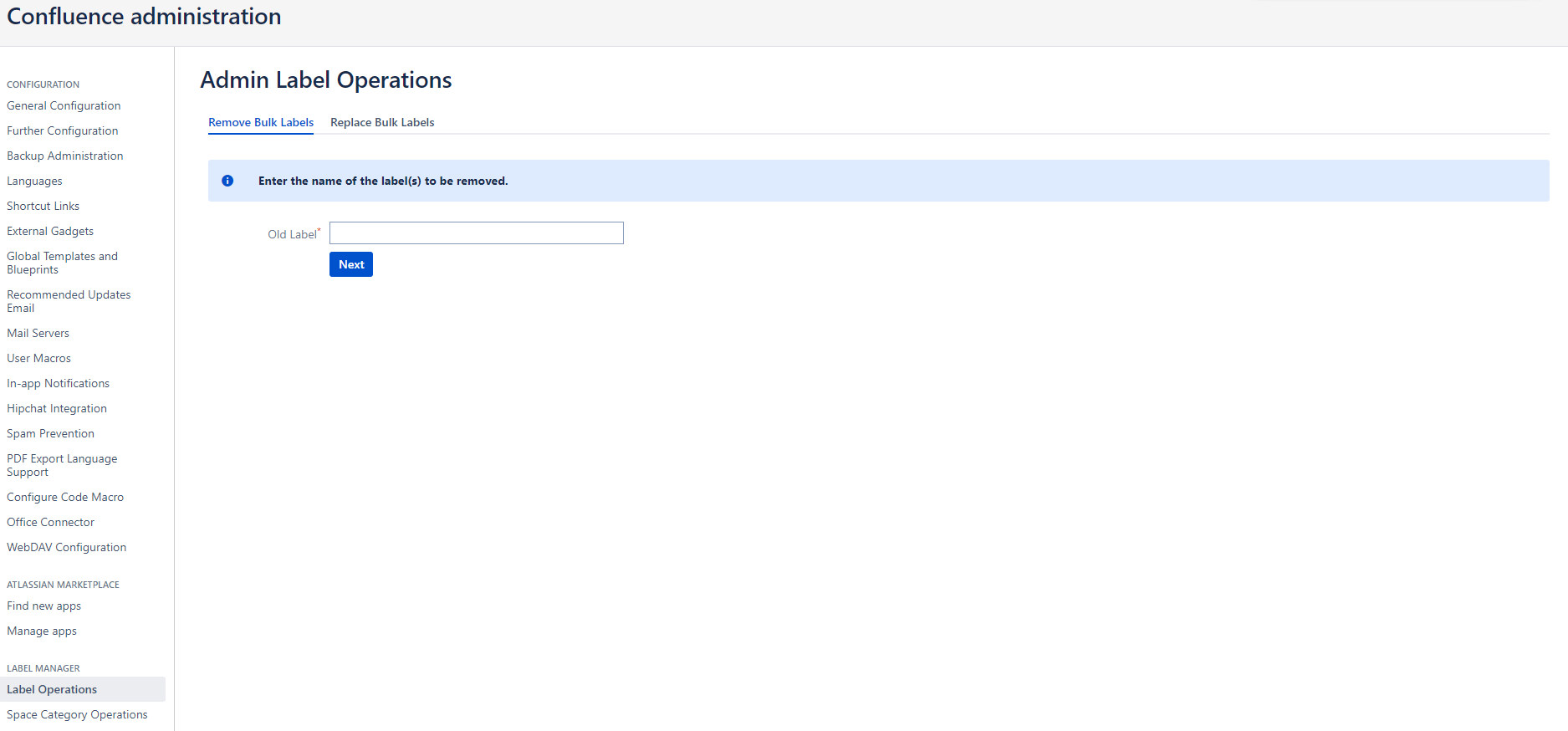Go to Mail Servers
Screen dimensions: 1568x731
click(x=38, y=333)
